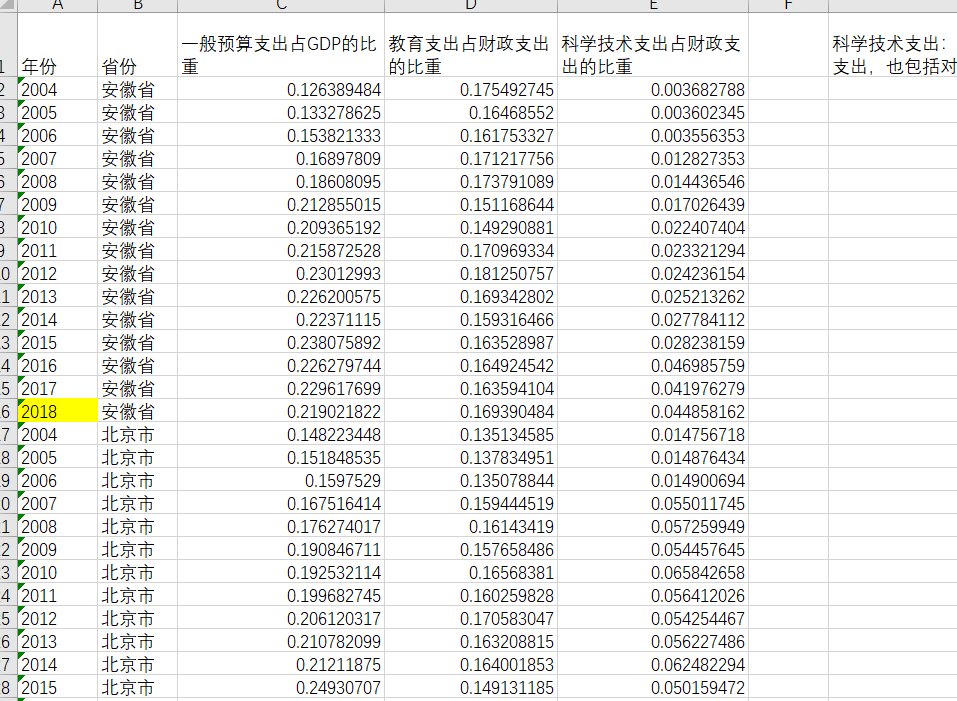This screenshot has width=957, height=701.
Task: Select cell with value 0.219021822
Action: tap(281, 411)
